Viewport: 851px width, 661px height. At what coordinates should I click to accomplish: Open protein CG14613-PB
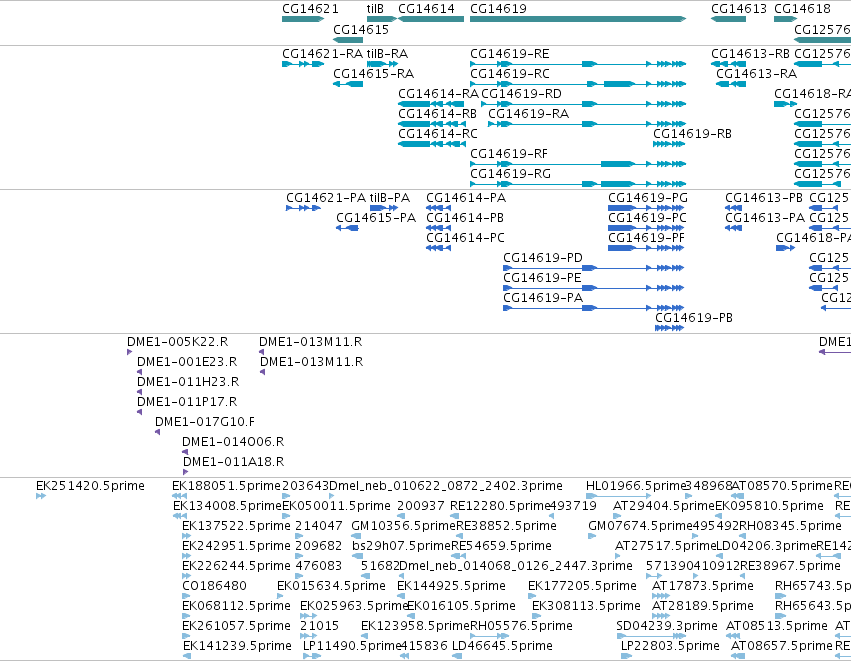pos(733,208)
